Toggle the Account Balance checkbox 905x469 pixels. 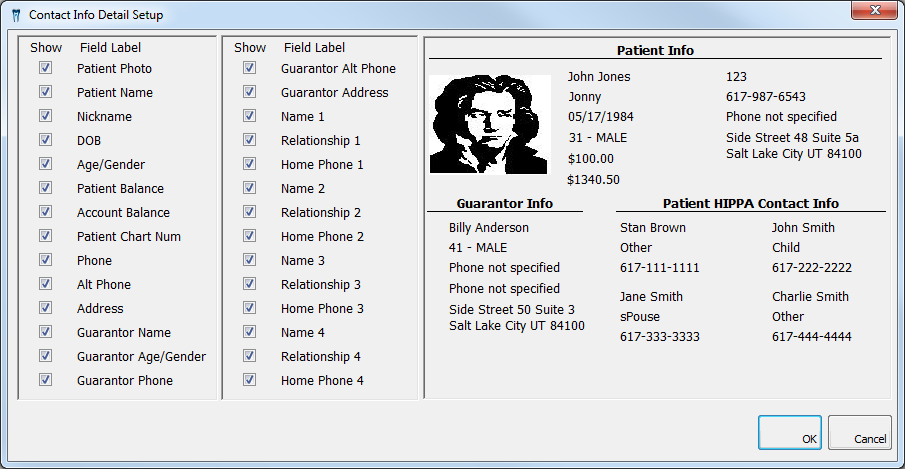point(45,212)
